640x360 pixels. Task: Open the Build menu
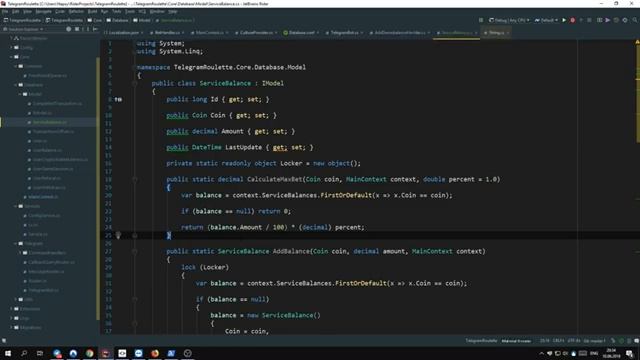[92, 11]
